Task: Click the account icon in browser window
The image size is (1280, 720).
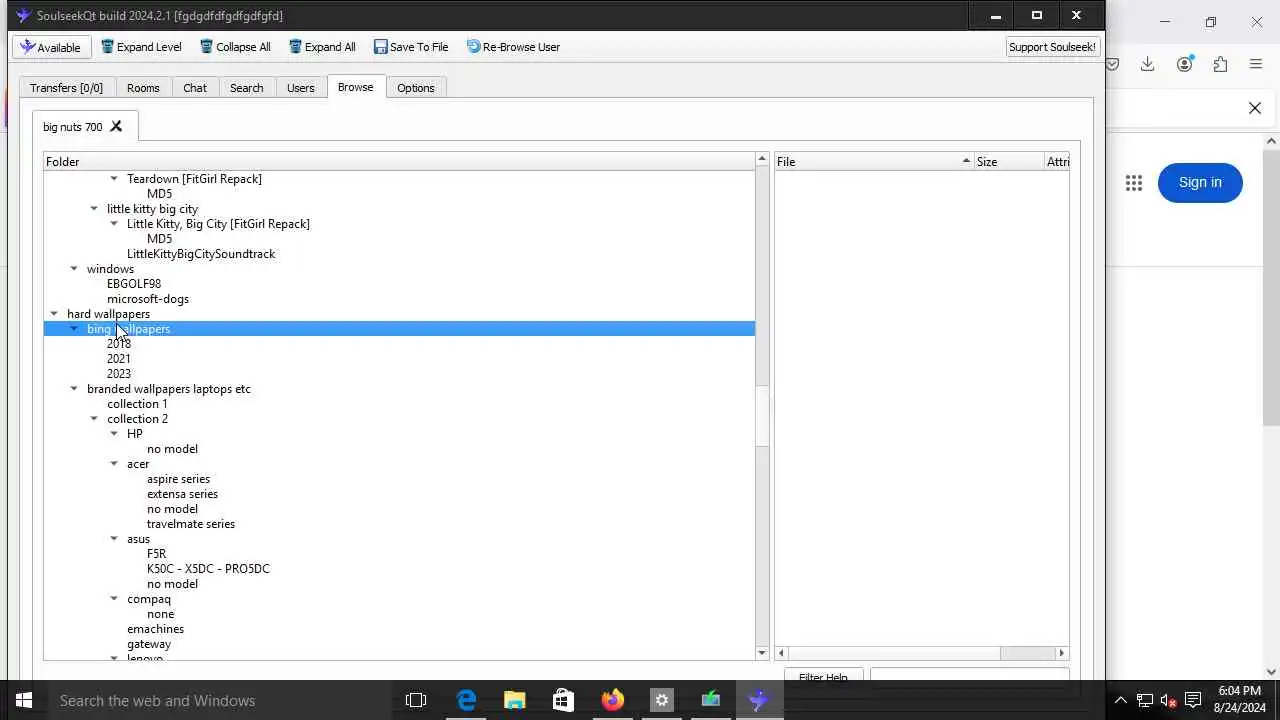Action: [x=1185, y=64]
